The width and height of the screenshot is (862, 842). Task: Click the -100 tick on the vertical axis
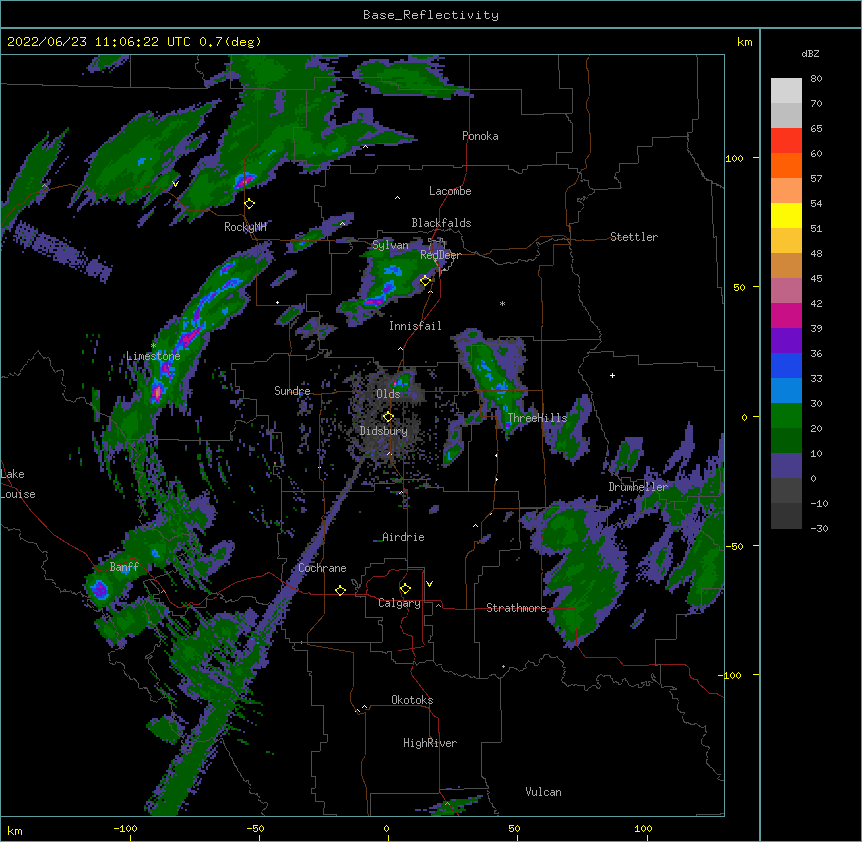point(730,675)
